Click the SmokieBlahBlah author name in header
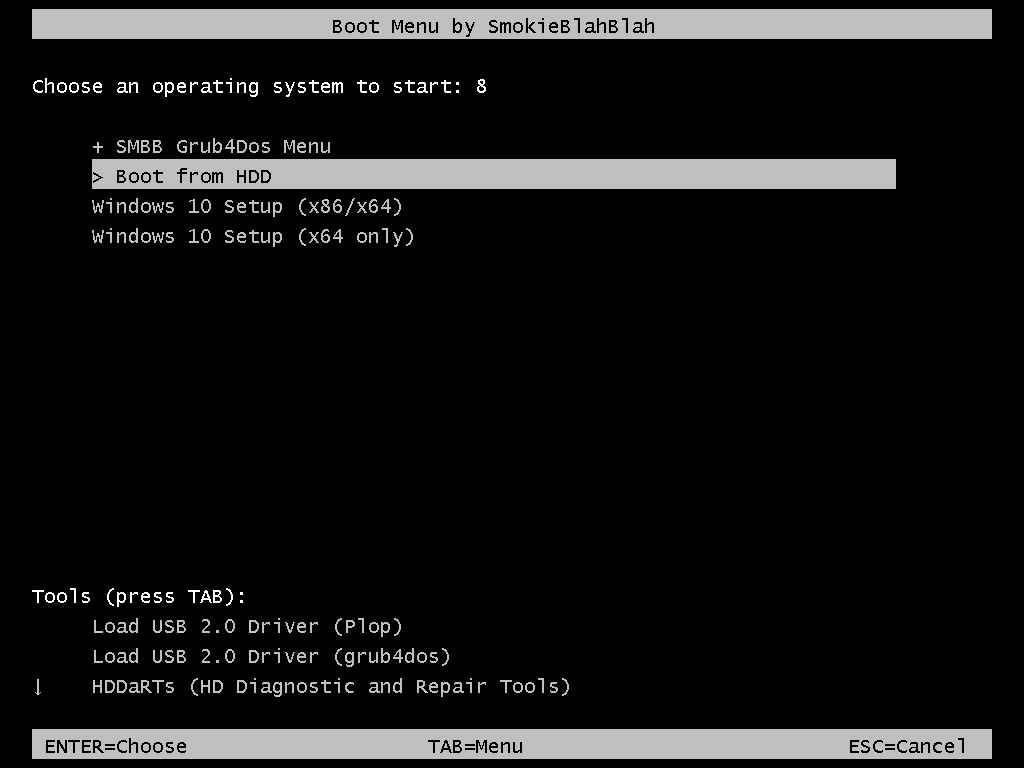Viewport: 1024px width, 768px height. (571, 26)
